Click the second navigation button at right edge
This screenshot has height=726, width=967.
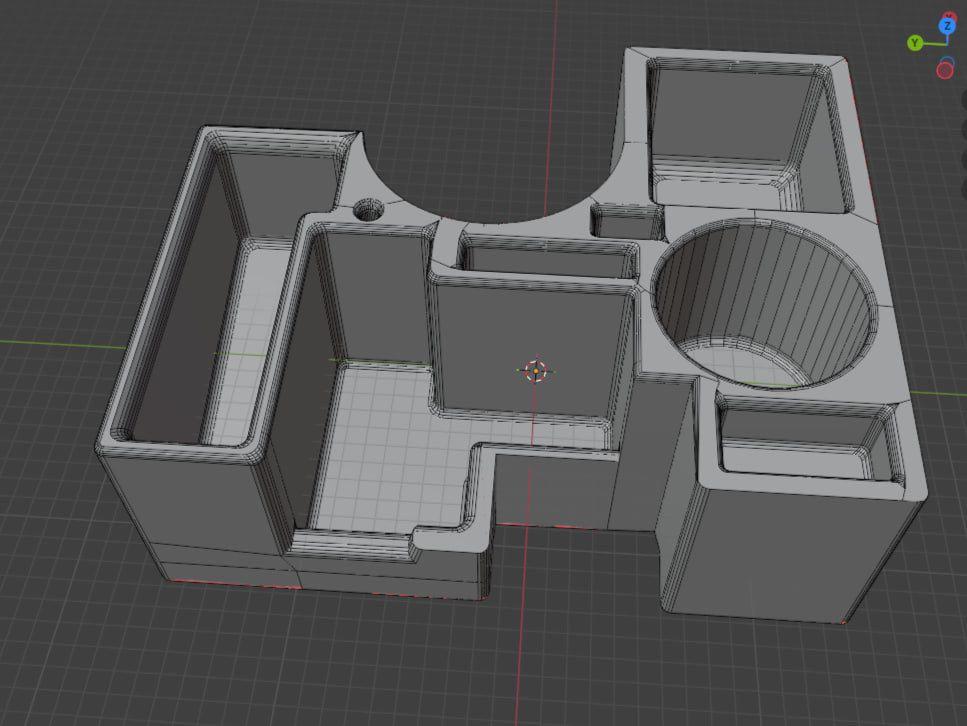(964, 129)
